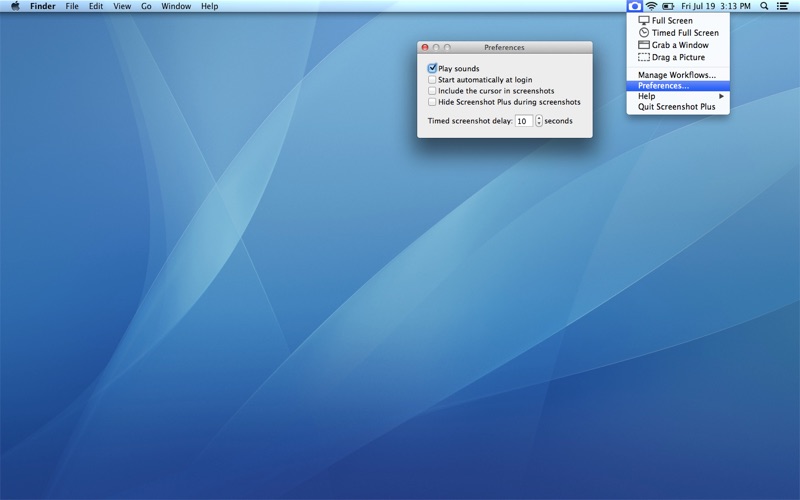Image resolution: width=800 pixels, height=500 pixels.
Task: Select Grab a Window option
Action: tap(680, 45)
